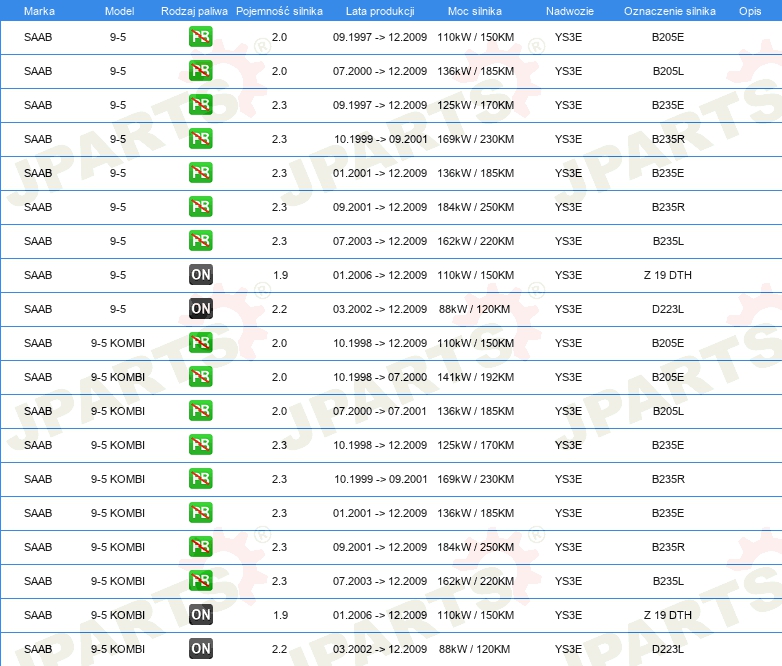
Task: Click 169kW / 230KM in the 9-5 KOMBI row
Action: (x=475, y=479)
